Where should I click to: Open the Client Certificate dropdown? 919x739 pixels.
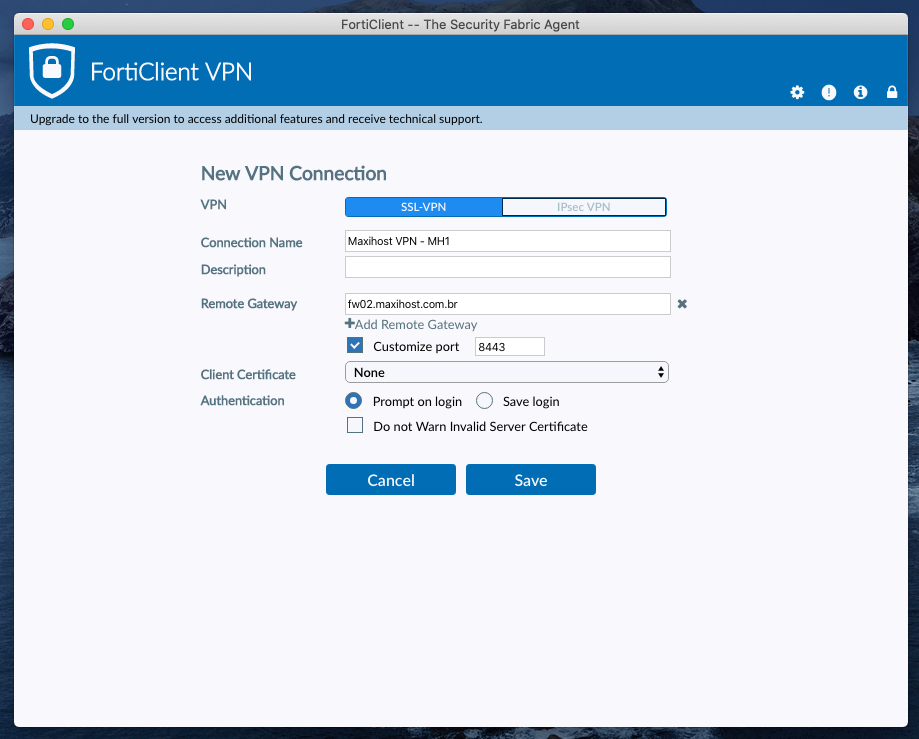[x=507, y=372]
